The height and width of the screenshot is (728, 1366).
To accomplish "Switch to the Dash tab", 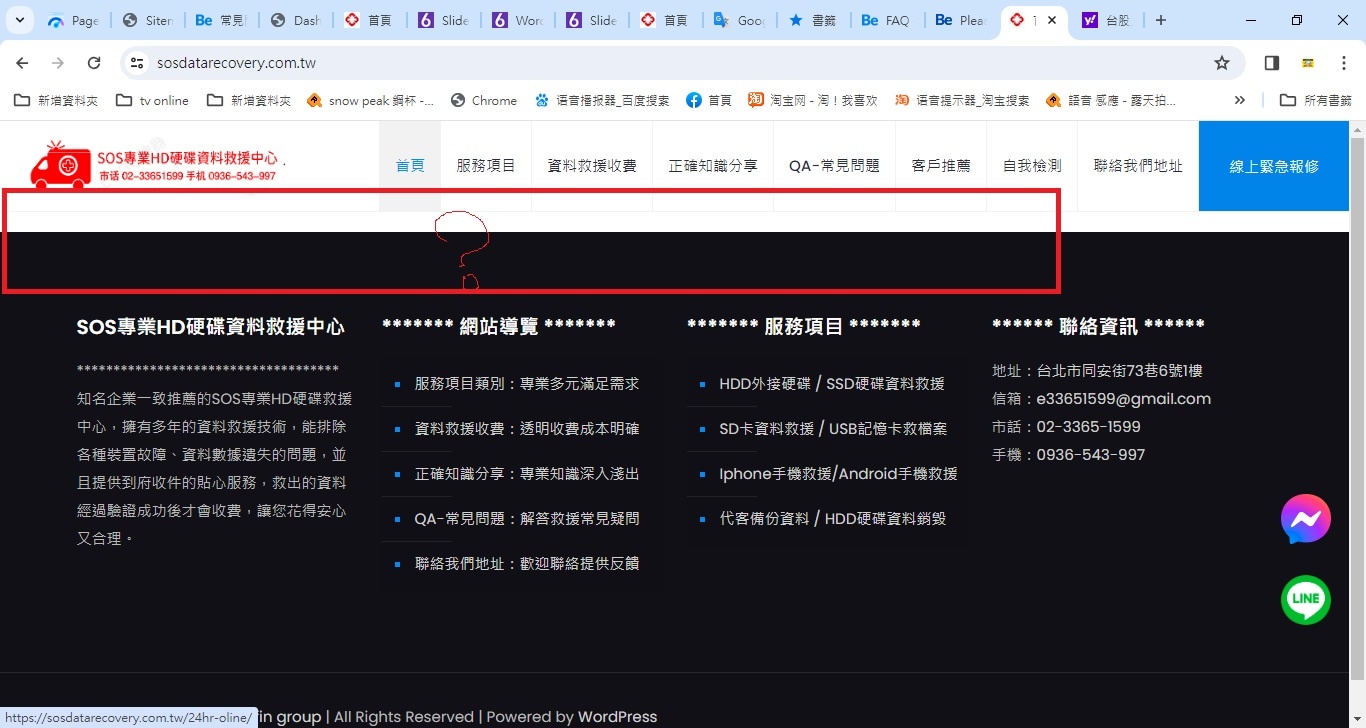I will 294,20.
